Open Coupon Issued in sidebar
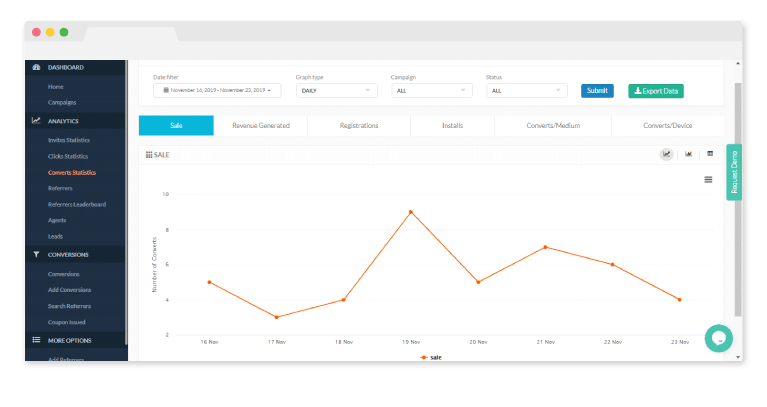This screenshot has width=767, height=407. 67,322
